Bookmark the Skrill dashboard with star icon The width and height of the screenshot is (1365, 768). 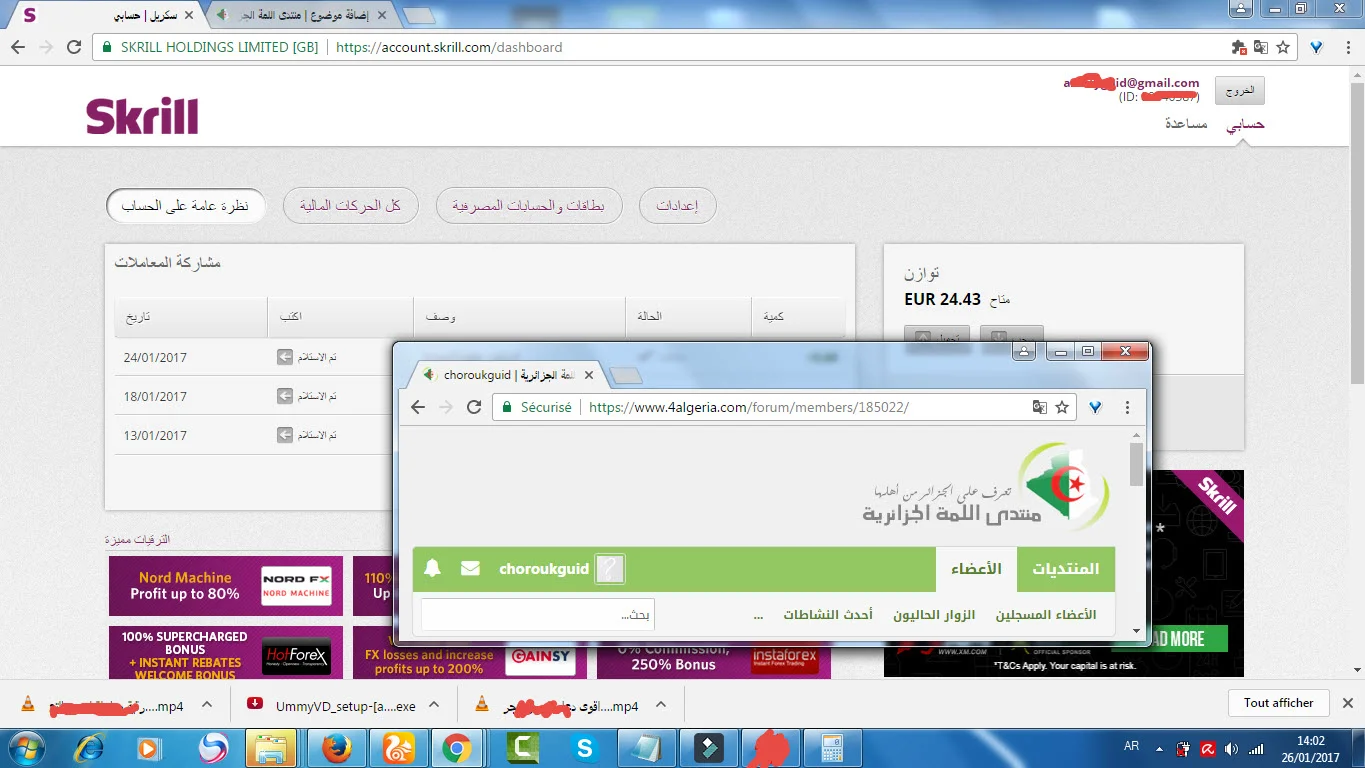[1283, 47]
